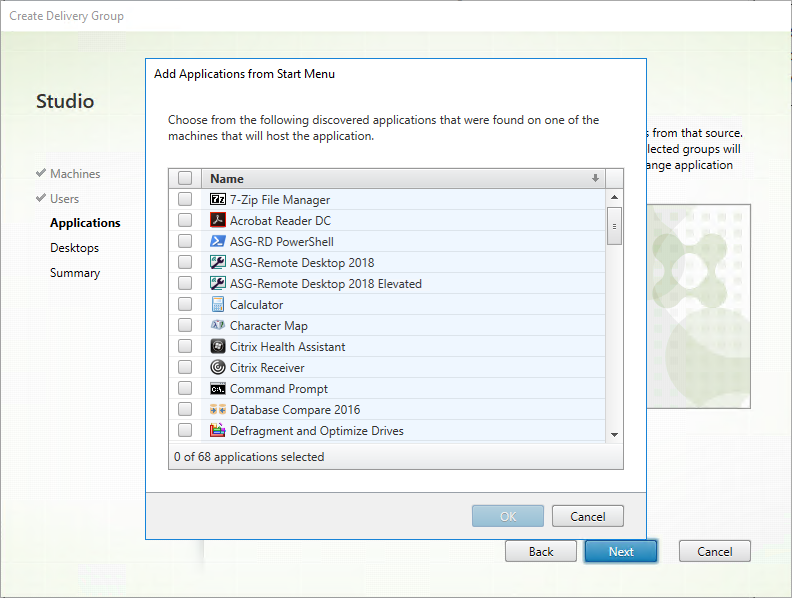Click the Database Compare 2016 icon
The image size is (792, 598).
(x=218, y=410)
